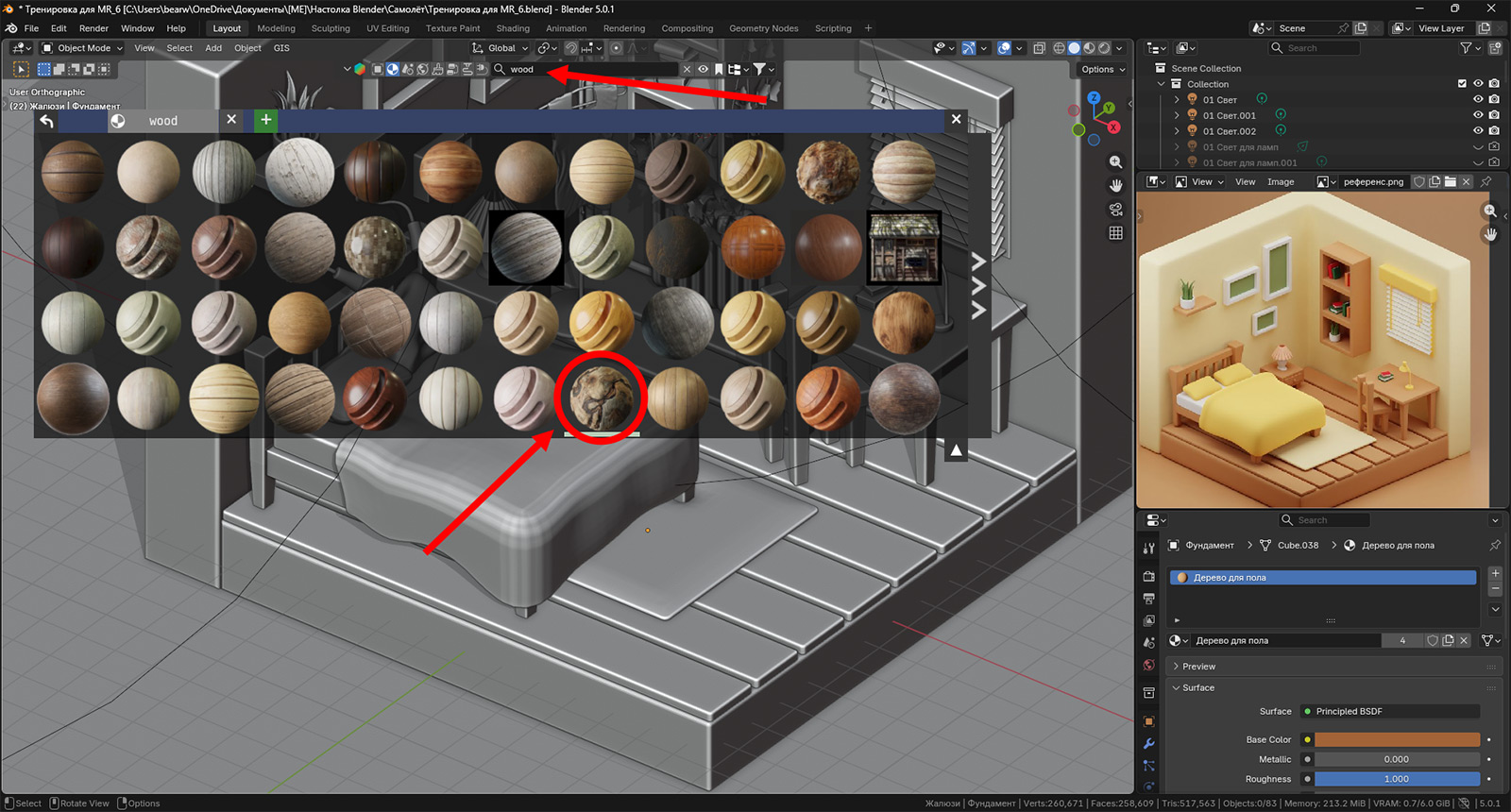Hide the 01 Свет.001 collection via its eye icon
The width and height of the screenshot is (1511, 812).
click(x=1478, y=115)
